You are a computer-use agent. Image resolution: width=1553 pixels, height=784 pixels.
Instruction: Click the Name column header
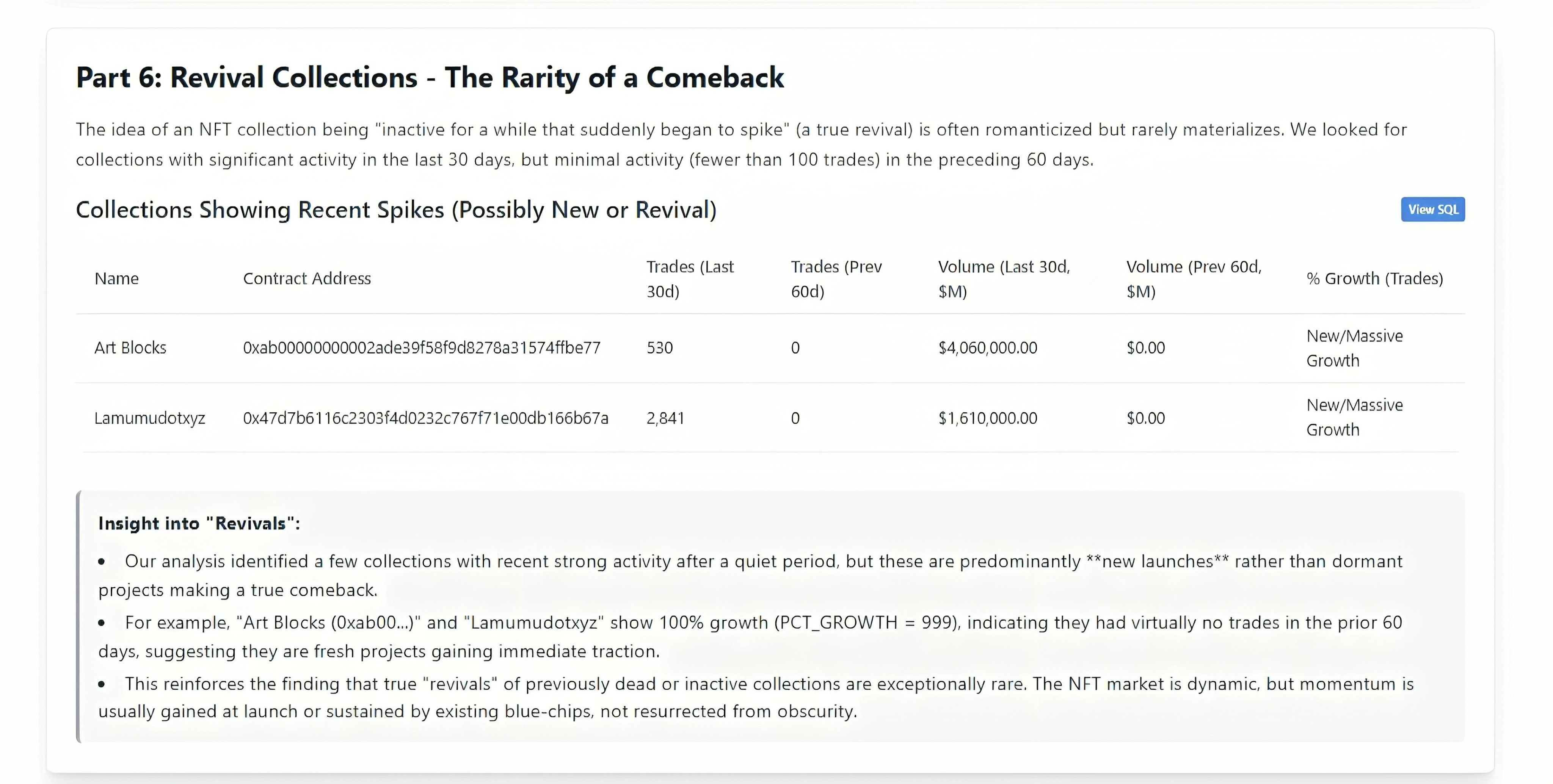tap(116, 279)
